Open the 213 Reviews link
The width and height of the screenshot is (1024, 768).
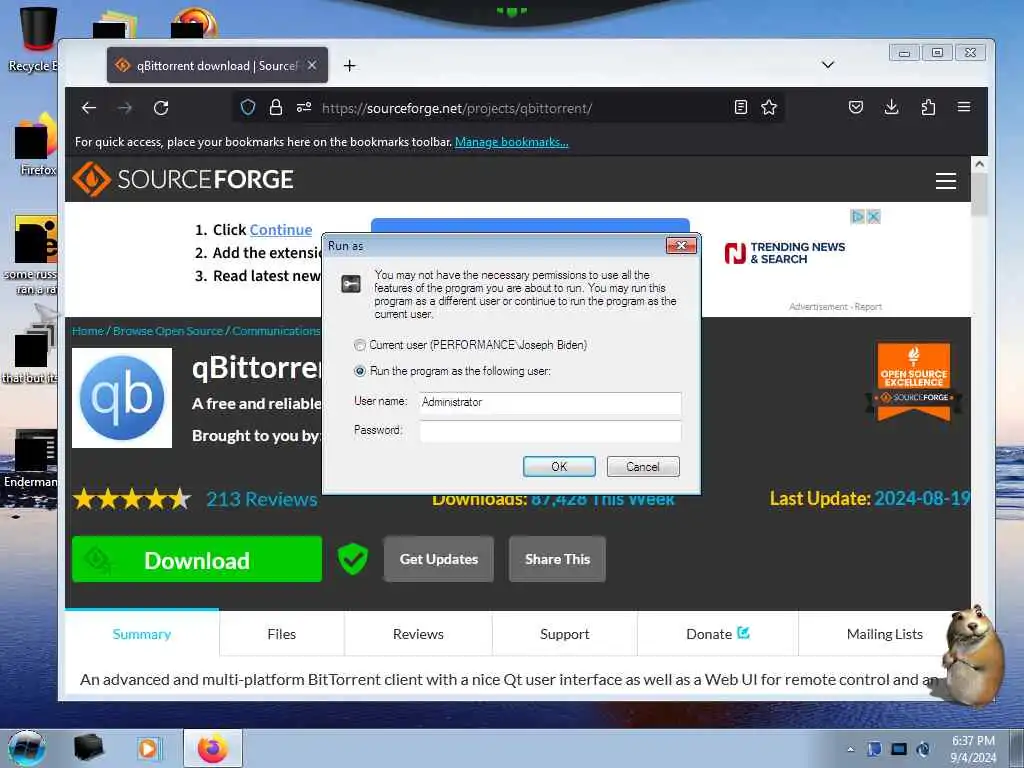point(262,499)
